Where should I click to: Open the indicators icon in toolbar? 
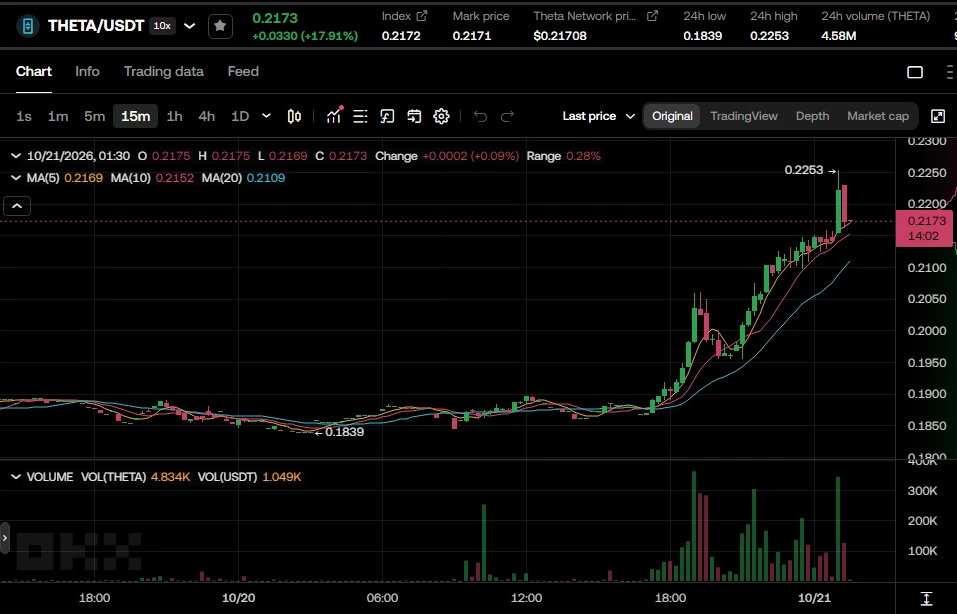pos(334,115)
